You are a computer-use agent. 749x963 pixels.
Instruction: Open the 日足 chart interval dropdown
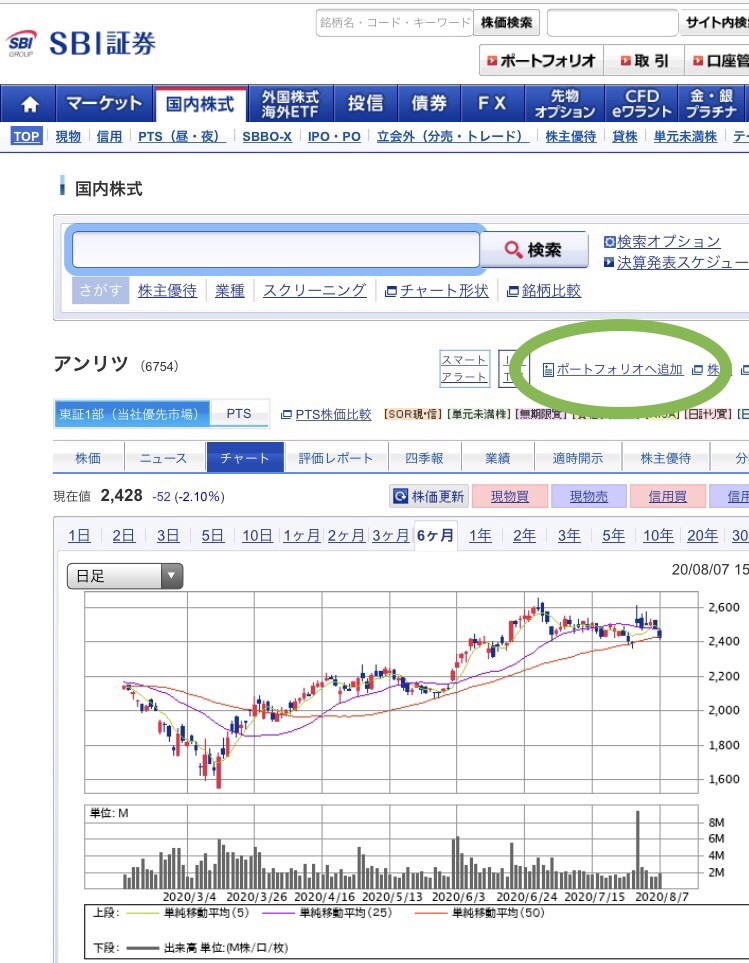coord(125,576)
